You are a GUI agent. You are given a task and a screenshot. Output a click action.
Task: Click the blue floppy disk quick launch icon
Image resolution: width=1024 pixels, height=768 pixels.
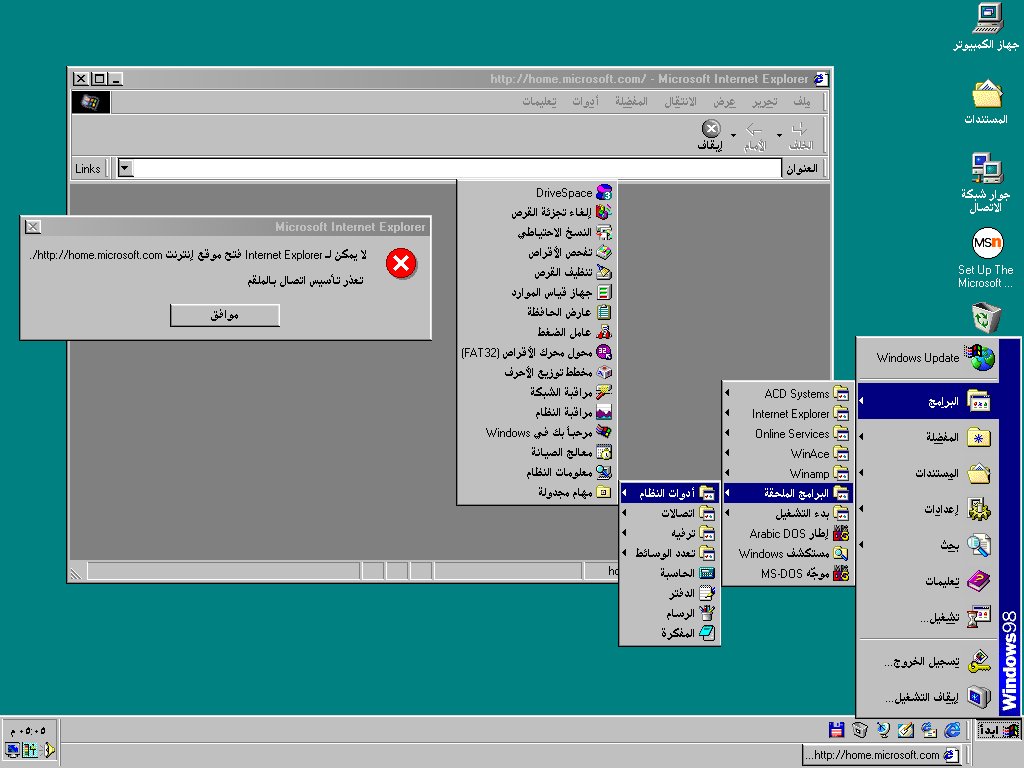(x=836, y=729)
